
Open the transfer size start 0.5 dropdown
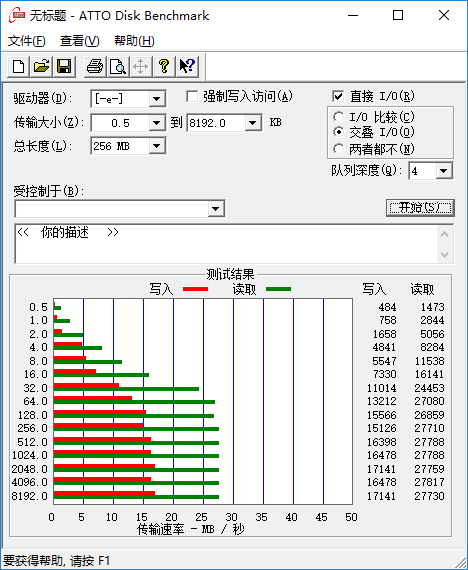point(157,123)
